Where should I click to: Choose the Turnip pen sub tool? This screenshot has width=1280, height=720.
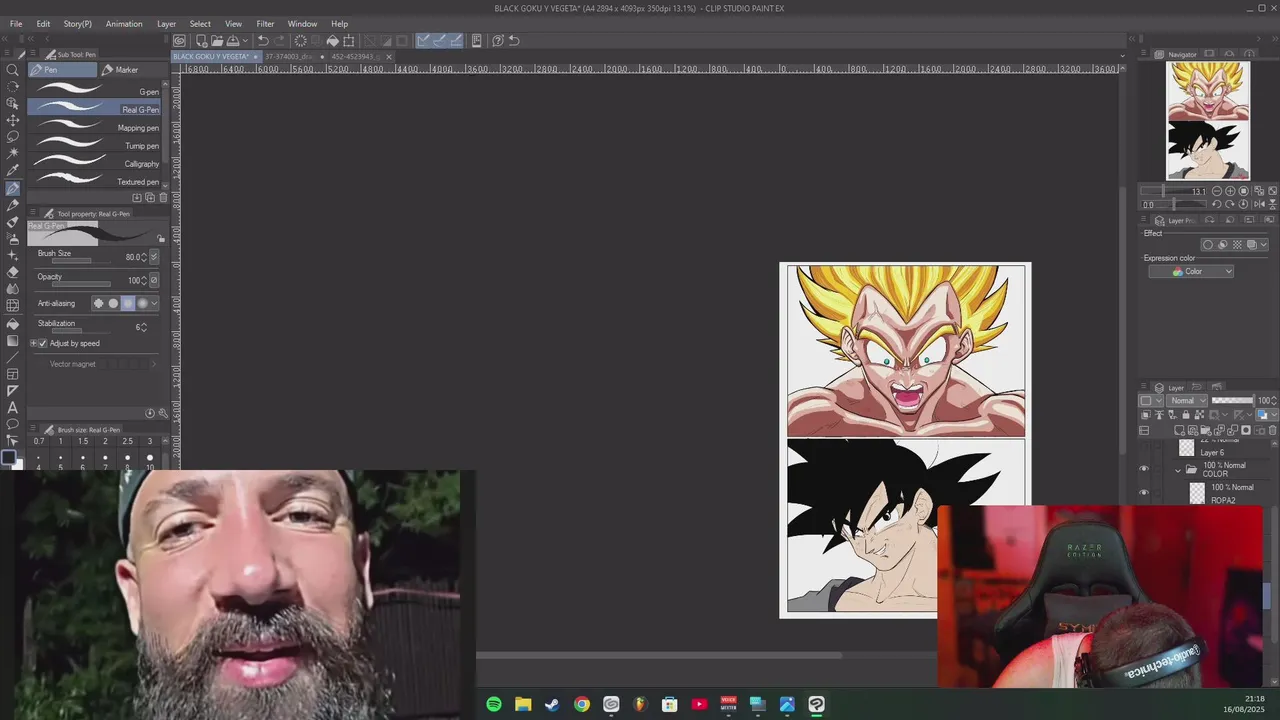tap(94, 146)
